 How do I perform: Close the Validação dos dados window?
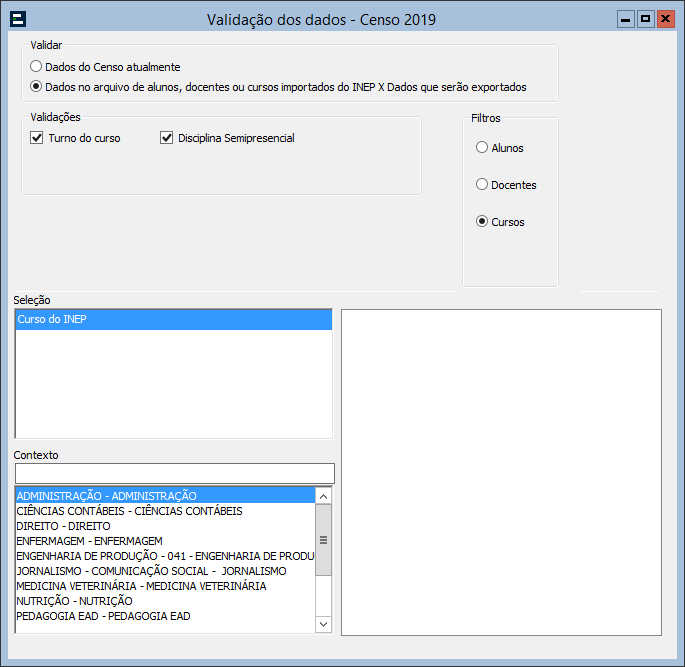tap(665, 19)
